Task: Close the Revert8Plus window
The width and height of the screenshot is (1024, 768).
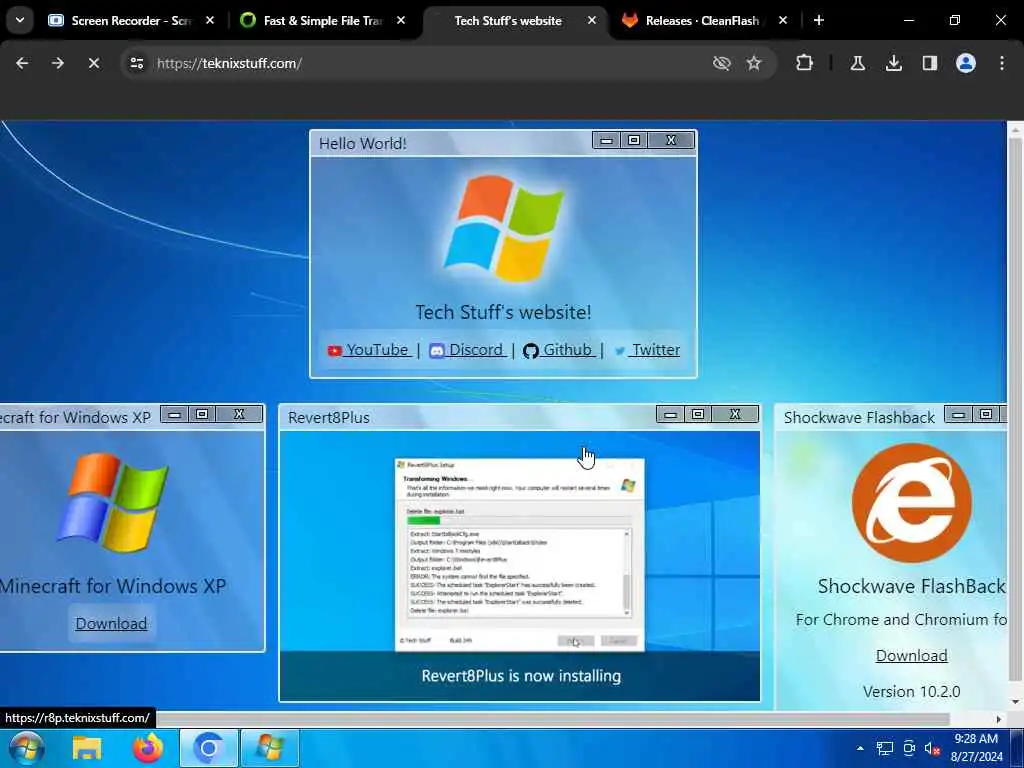Action: pos(735,414)
